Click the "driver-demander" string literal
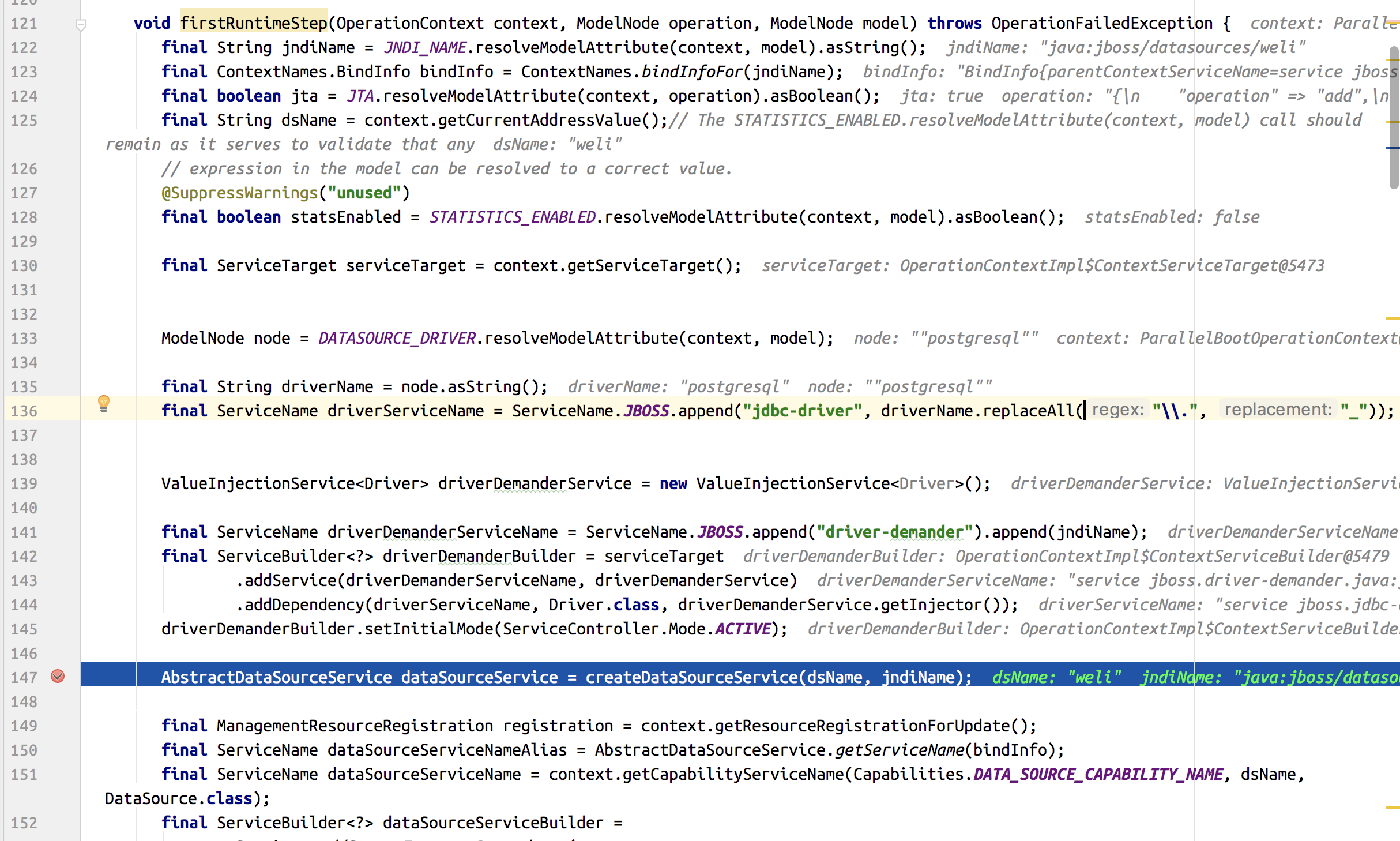The image size is (1400, 841). pos(894,532)
